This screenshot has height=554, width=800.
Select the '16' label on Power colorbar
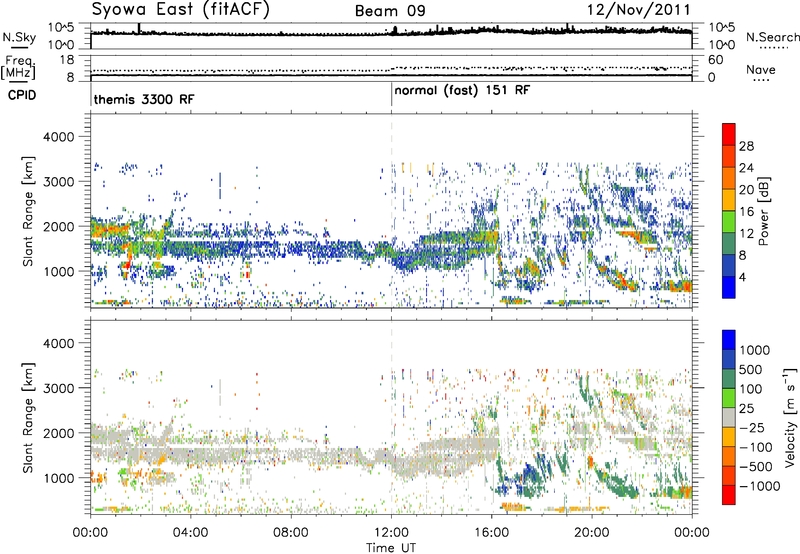[746, 211]
